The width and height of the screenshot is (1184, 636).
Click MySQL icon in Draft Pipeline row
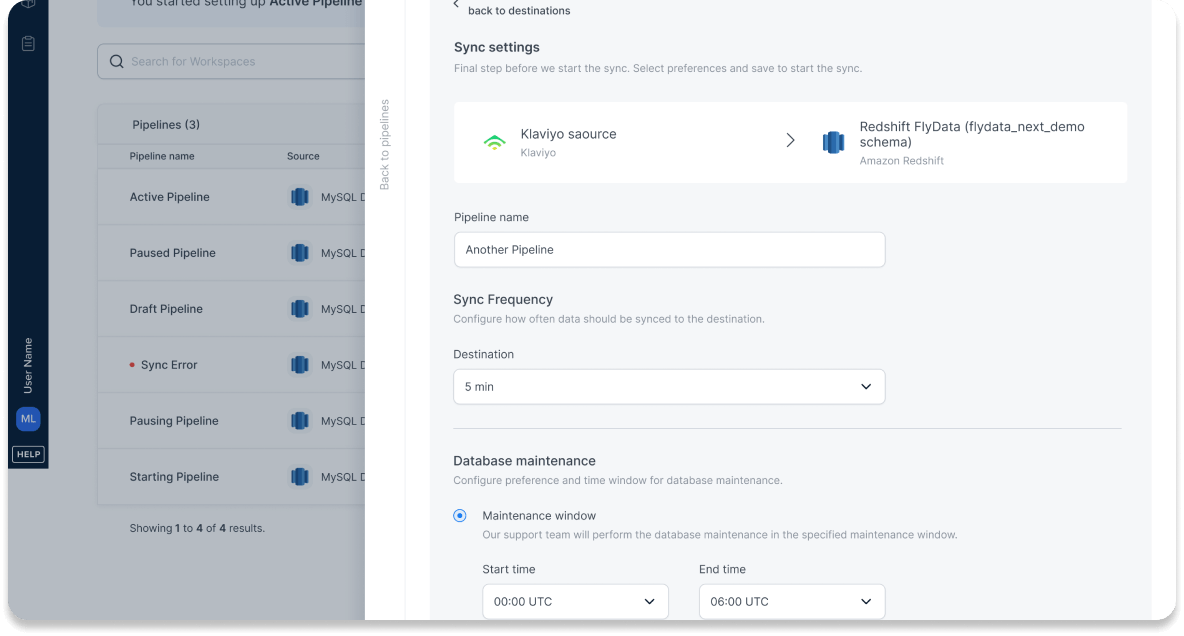299,309
